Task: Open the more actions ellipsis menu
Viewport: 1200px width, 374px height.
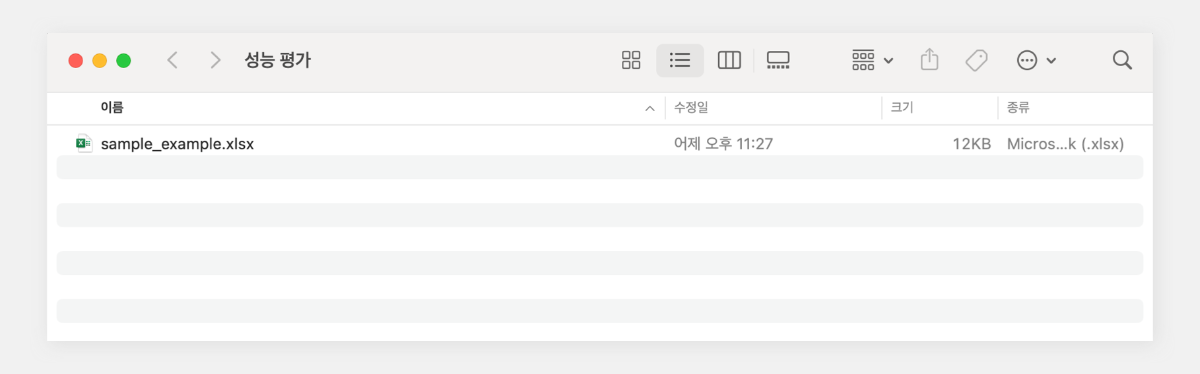Action: (x=1036, y=60)
